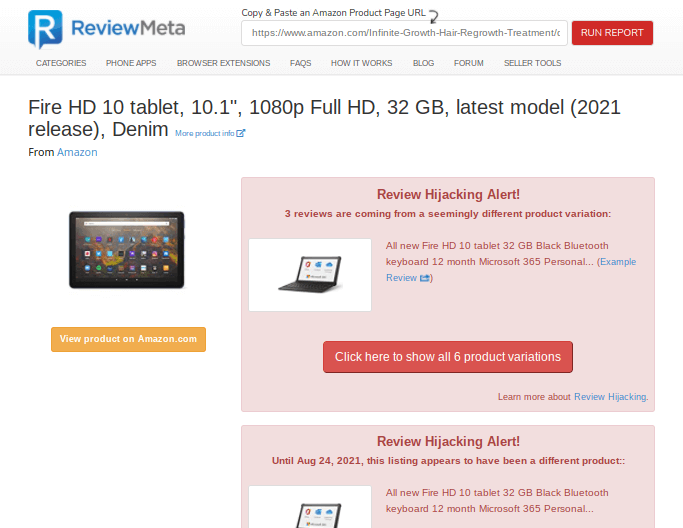
Task: Click the Fire HD 10 tablet product image
Action: pyautogui.click(x=127, y=250)
